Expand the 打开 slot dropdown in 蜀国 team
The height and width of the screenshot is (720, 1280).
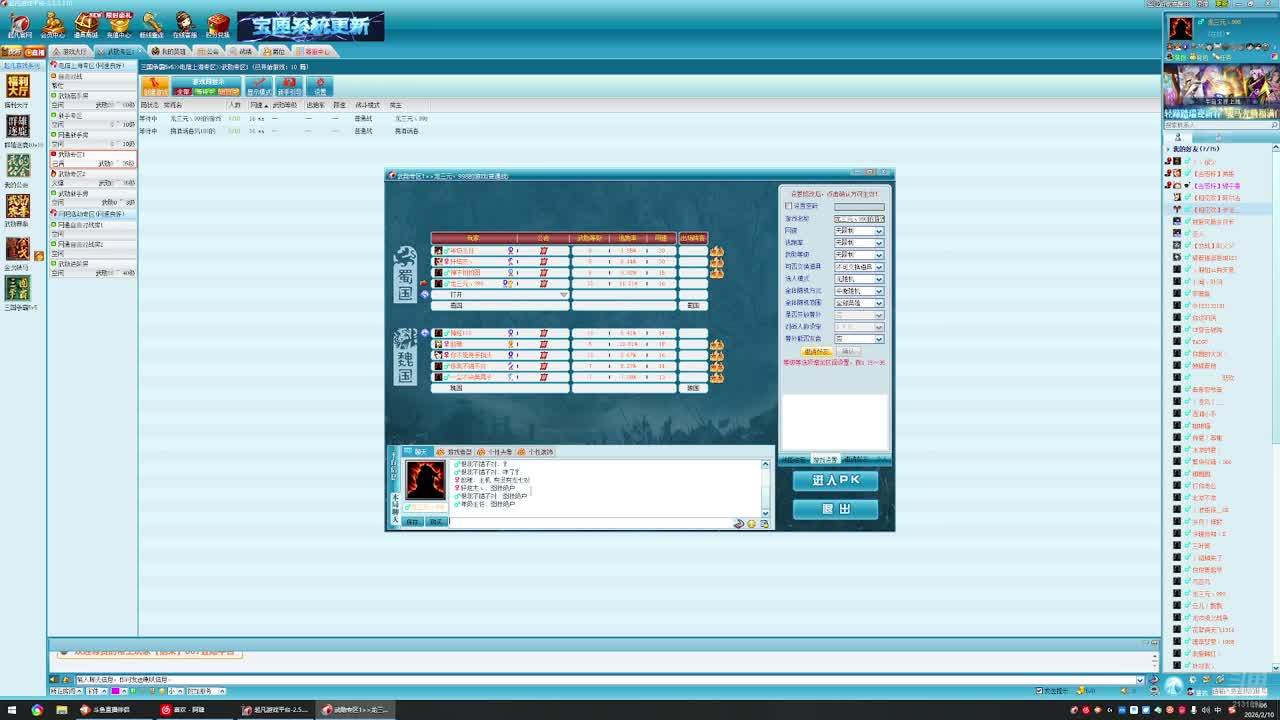[564, 295]
